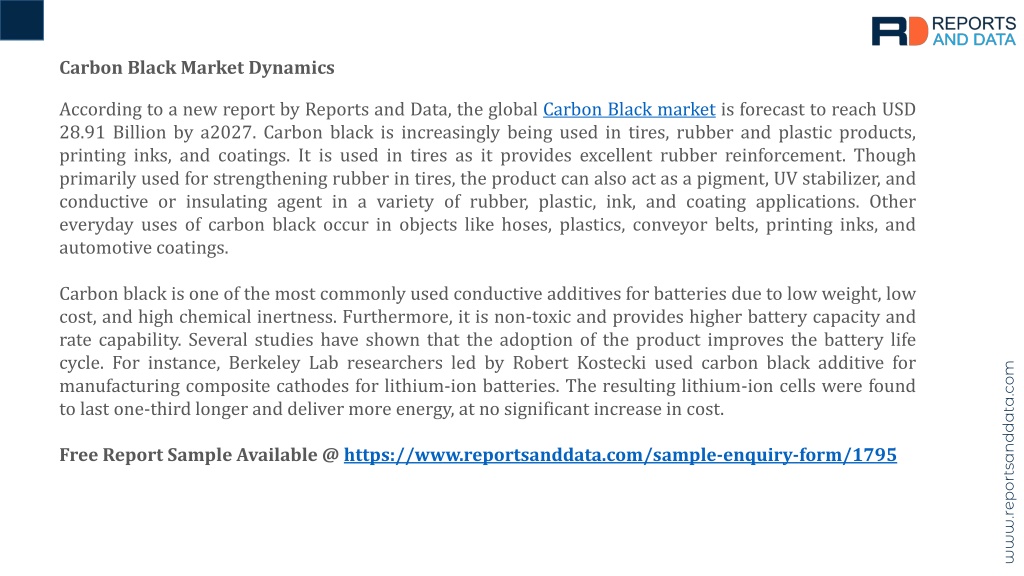Click the REPORTS AND DATA logo text

click(x=974, y=31)
